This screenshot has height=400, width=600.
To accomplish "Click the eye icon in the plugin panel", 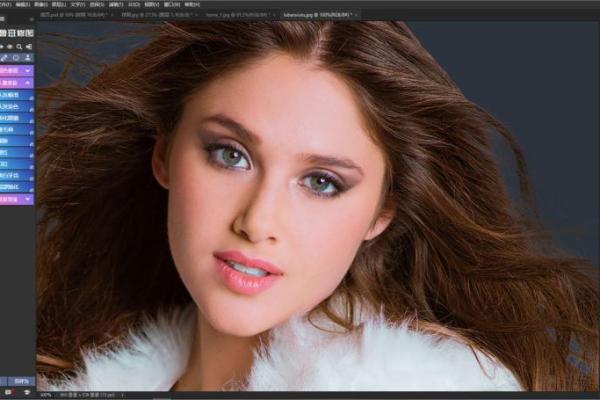I will (11, 46).
